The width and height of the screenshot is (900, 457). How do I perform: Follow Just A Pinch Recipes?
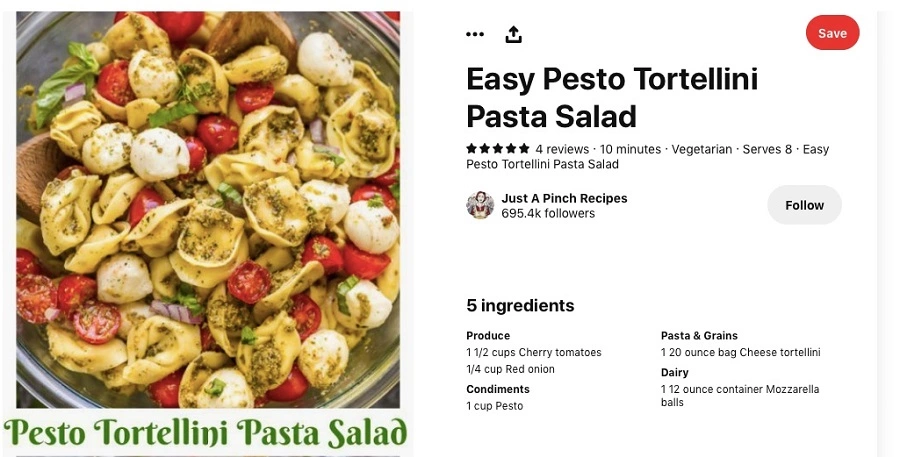[804, 205]
